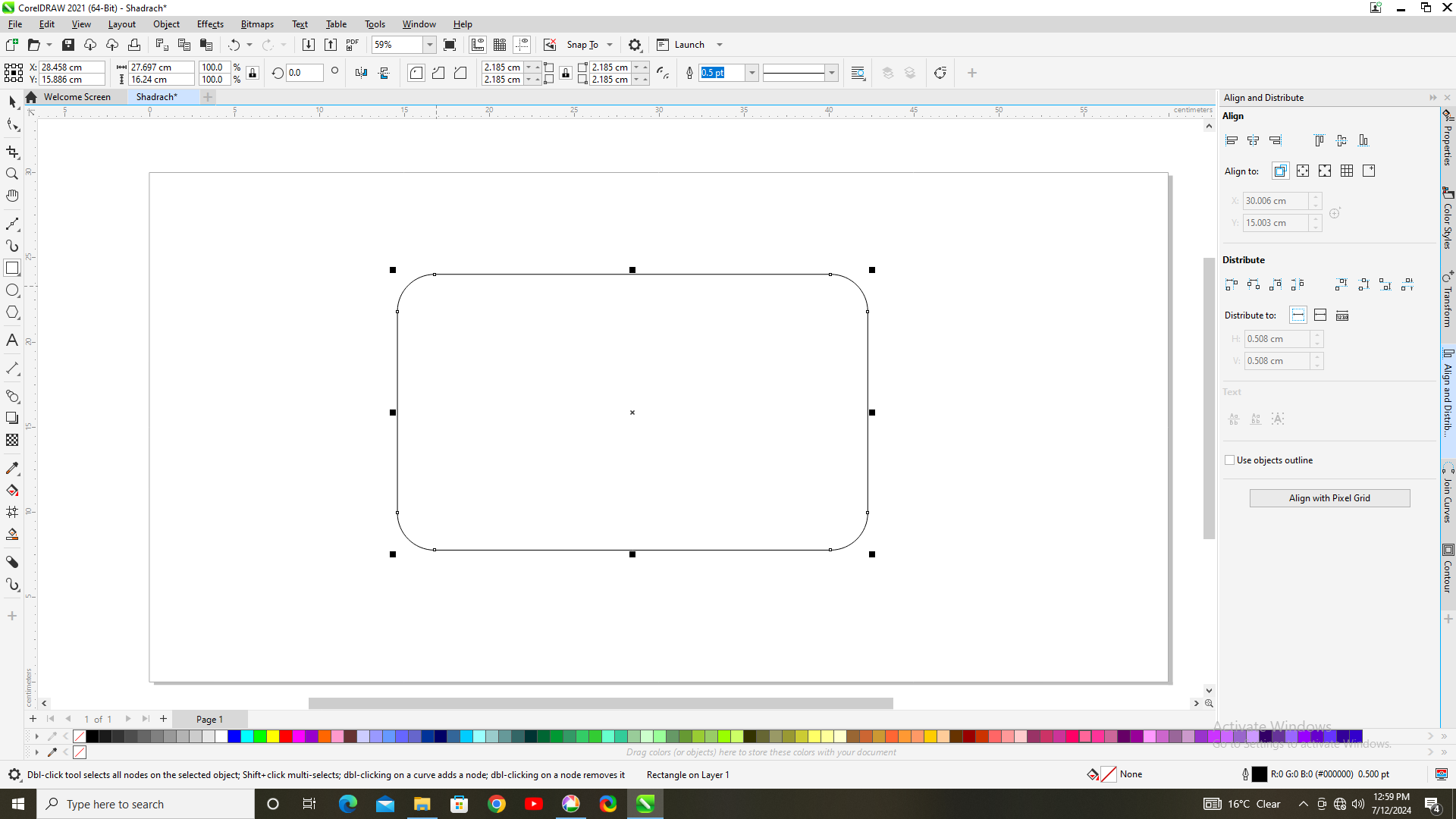Select the Pan hand tool
The image size is (1456, 819).
12,196
